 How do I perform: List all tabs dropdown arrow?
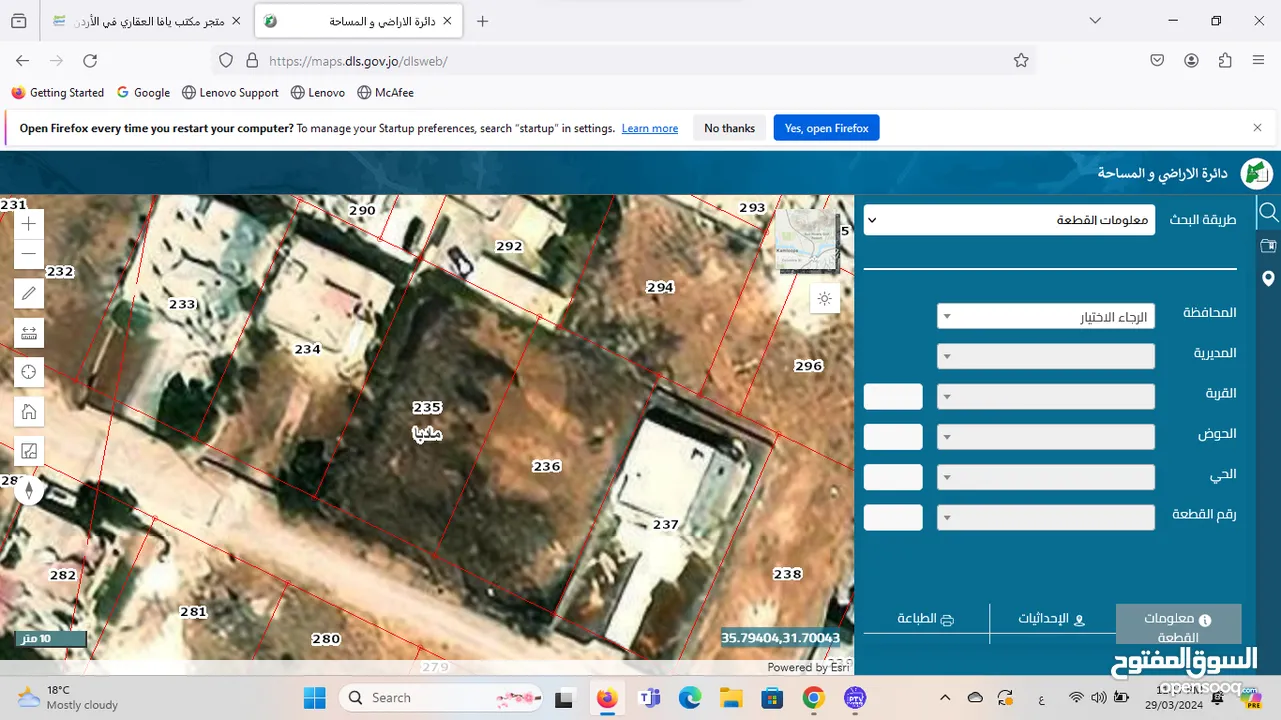click(x=1095, y=21)
